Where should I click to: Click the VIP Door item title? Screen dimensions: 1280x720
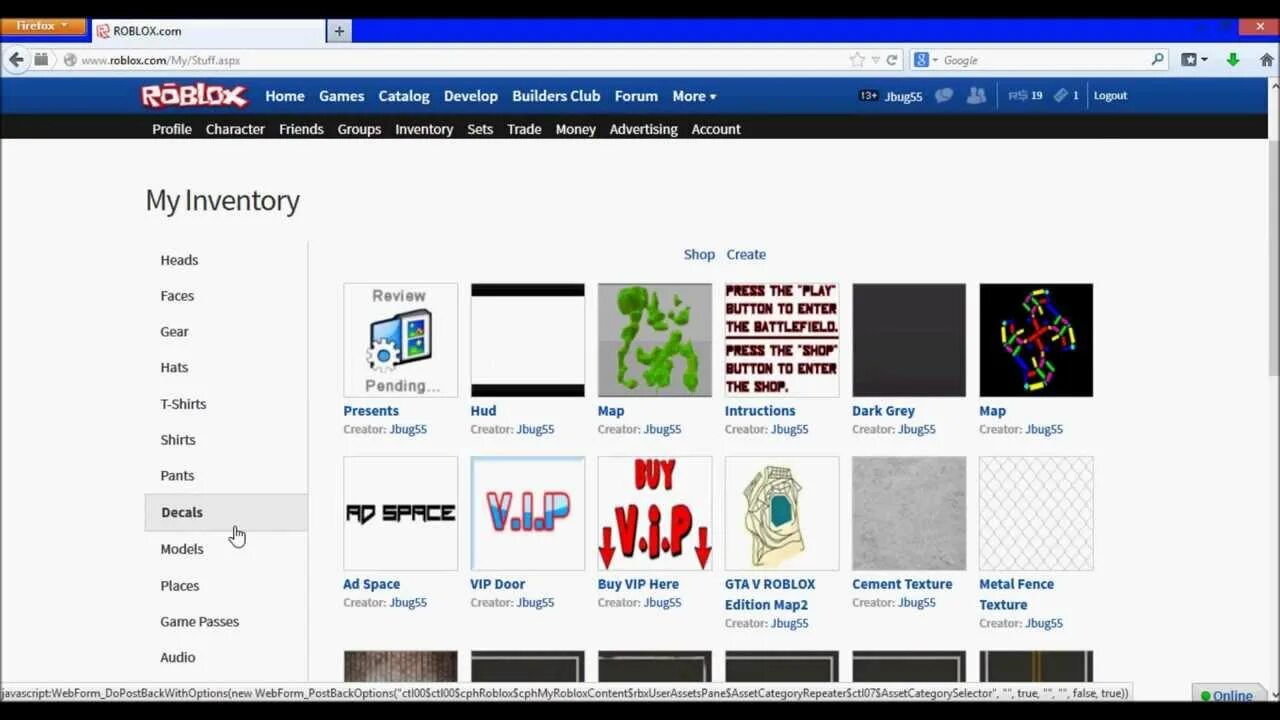pyautogui.click(x=498, y=584)
